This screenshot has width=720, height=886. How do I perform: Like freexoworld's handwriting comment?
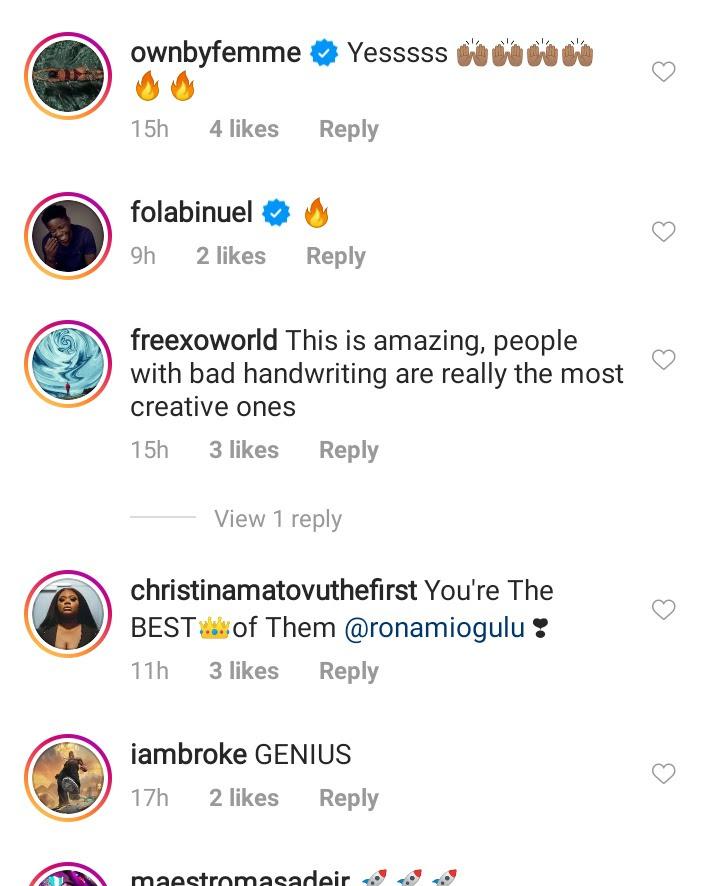click(x=663, y=360)
